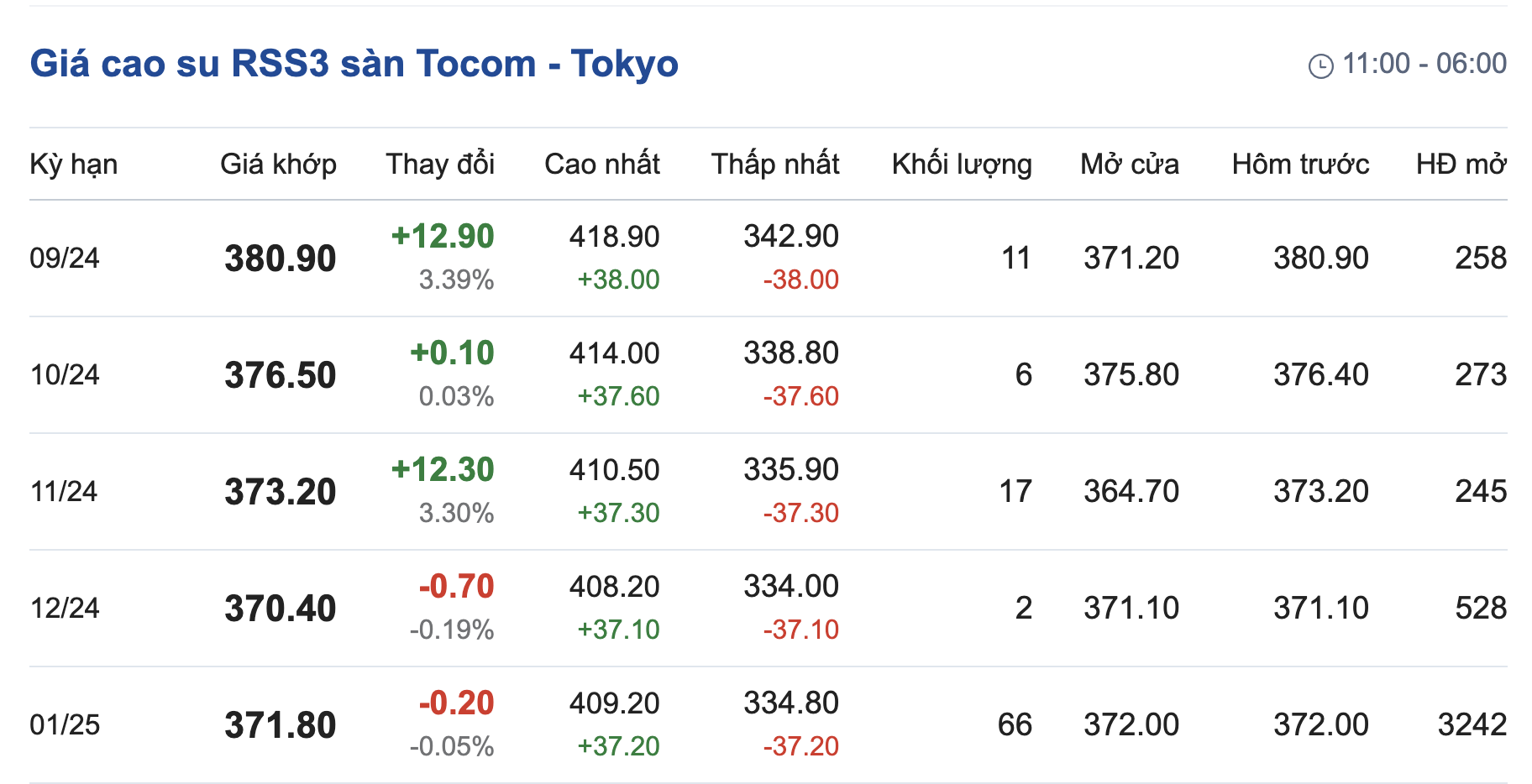The height and width of the screenshot is (784, 1532).
Task: Click the 11/24 contract term
Action: pyautogui.click(x=64, y=491)
